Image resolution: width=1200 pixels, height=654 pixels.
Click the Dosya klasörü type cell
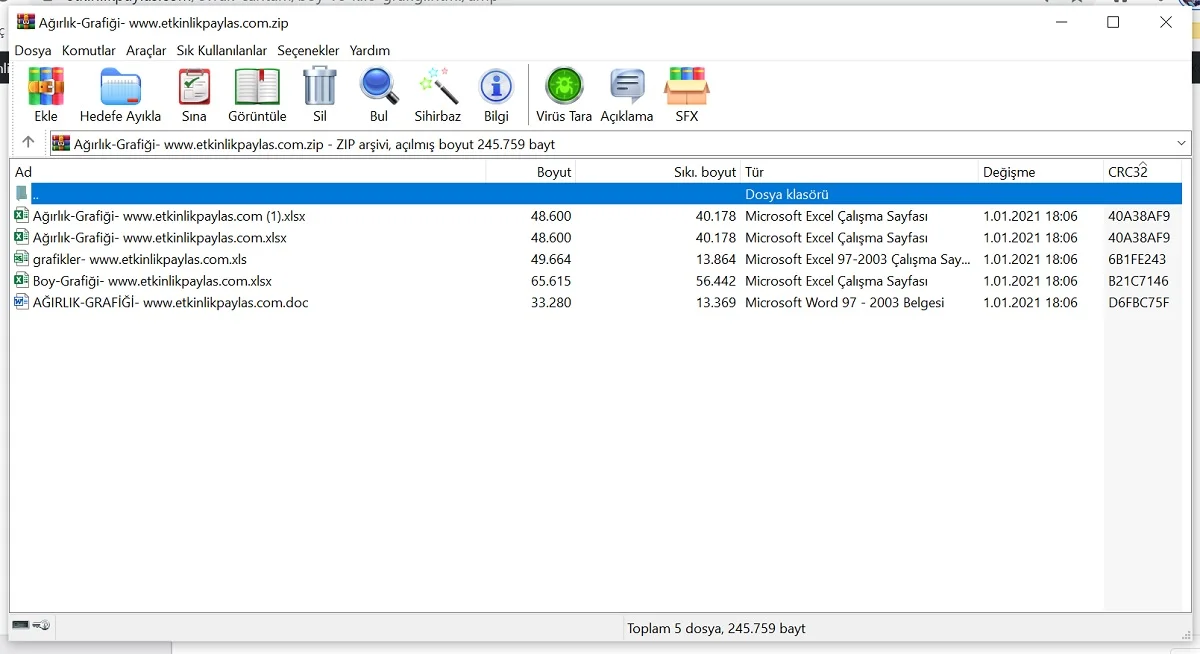[x=787, y=194]
